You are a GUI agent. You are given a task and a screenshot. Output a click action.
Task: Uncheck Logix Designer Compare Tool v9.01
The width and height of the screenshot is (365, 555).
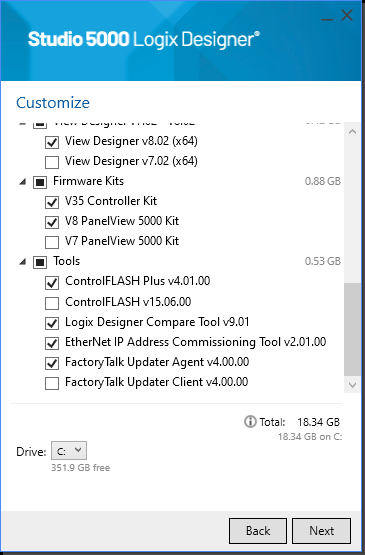click(x=52, y=323)
